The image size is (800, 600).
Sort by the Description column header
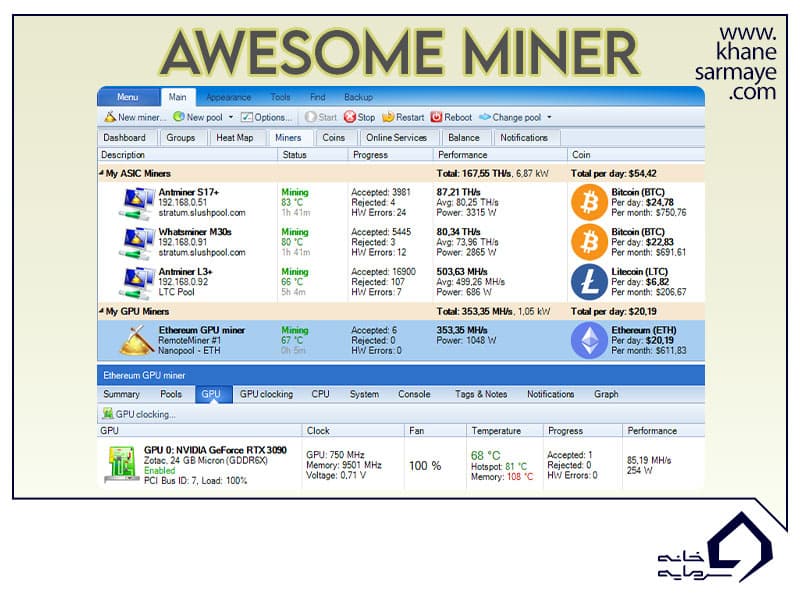coord(187,155)
